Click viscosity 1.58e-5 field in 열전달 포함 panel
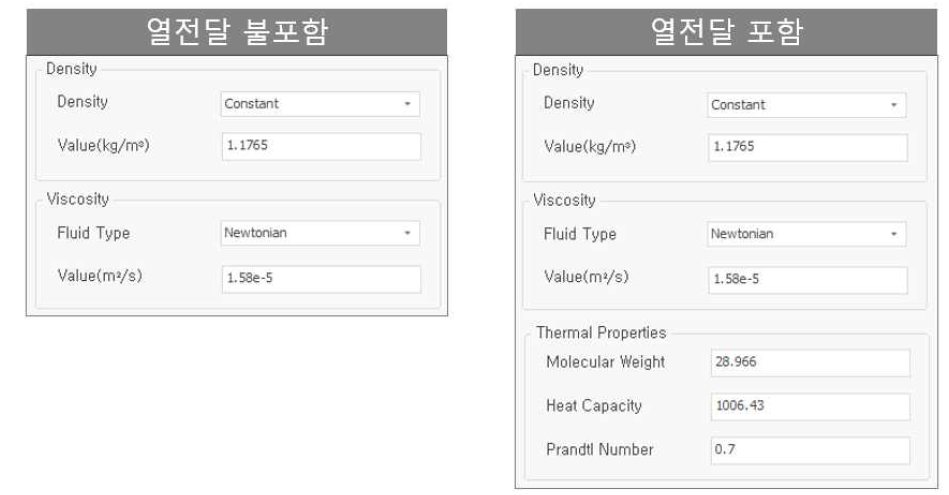 pyautogui.click(x=808, y=280)
